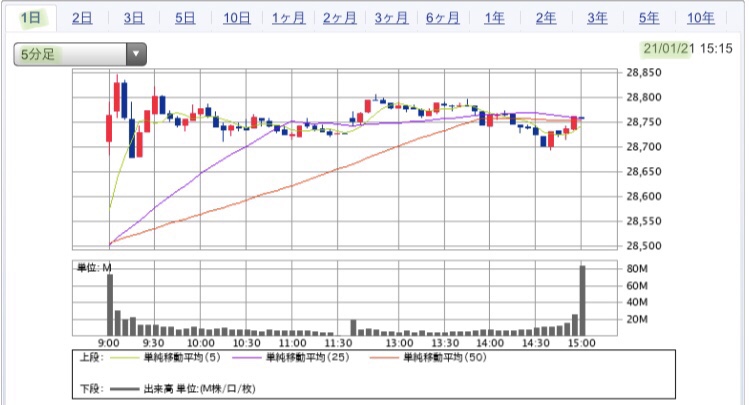Switch to the 10日 range tab
Screen dimensions: 749x405
pos(237,18)
